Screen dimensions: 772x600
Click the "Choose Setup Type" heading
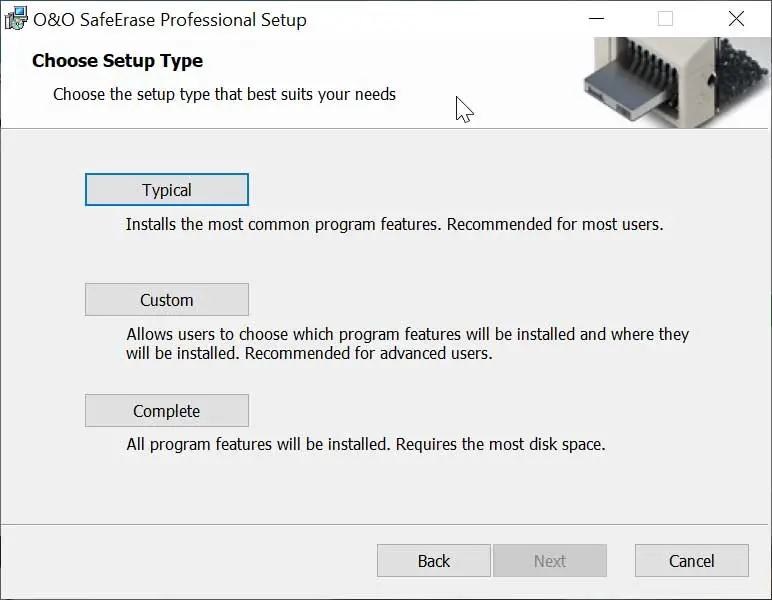(x=117, y=61)
